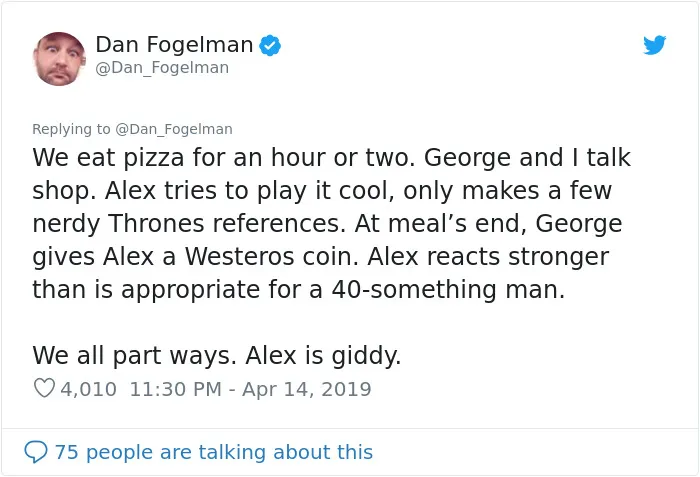Open the 11:30 PM - Apr 14, 2019 timestamp
Viewport: 700px width, 477px height.
click(x=250, y=389)
